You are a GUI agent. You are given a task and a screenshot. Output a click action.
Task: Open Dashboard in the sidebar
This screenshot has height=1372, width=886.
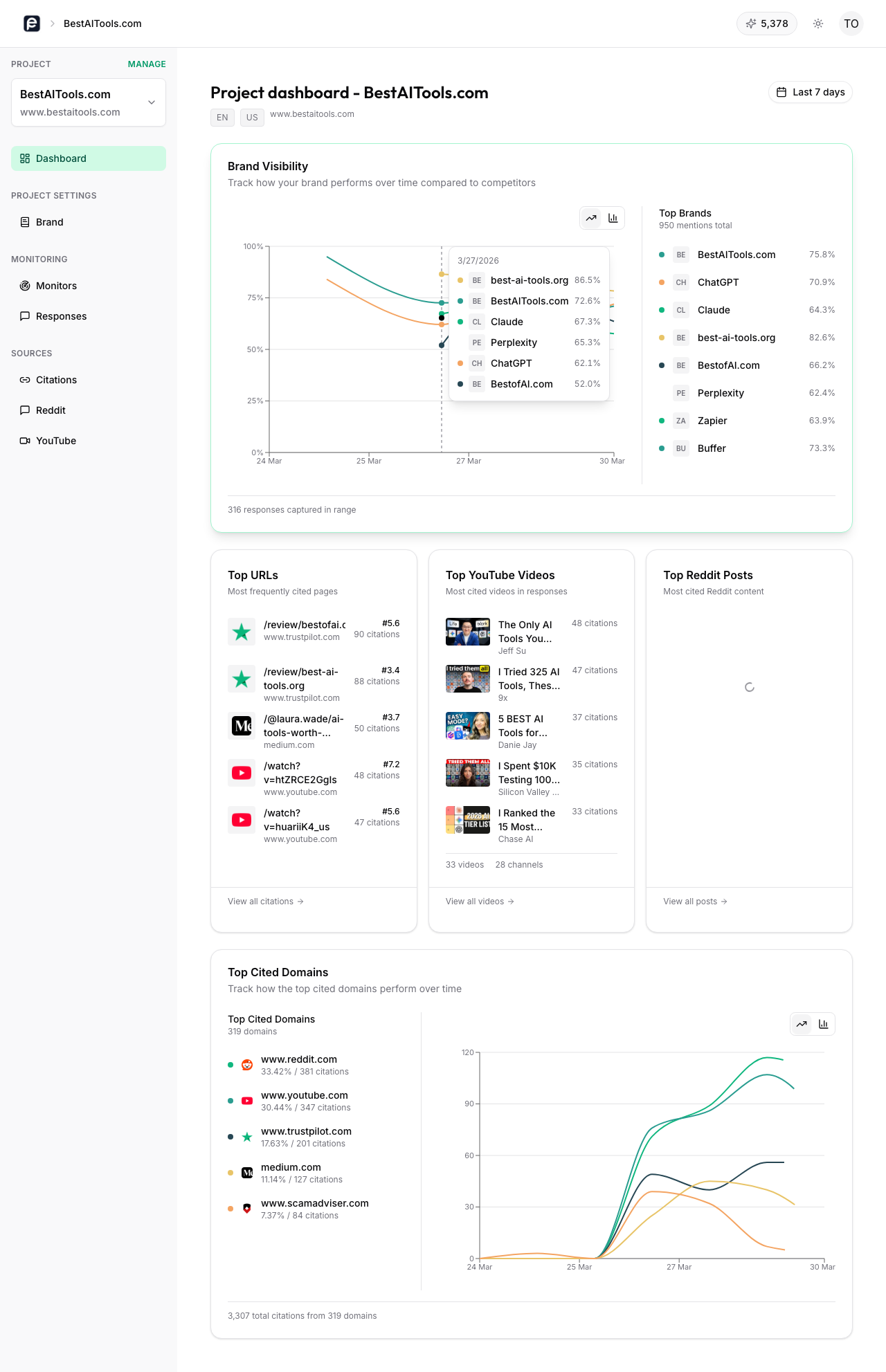(89, 158)
